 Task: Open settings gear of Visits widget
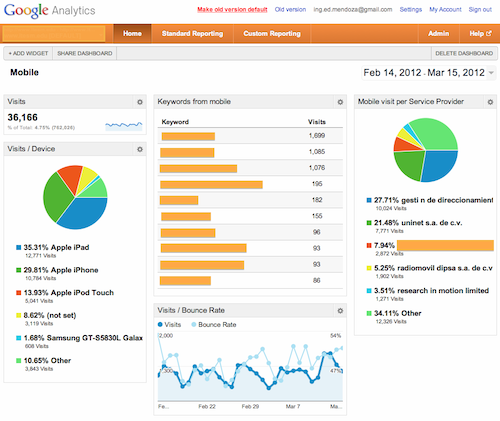pos(140,102)
